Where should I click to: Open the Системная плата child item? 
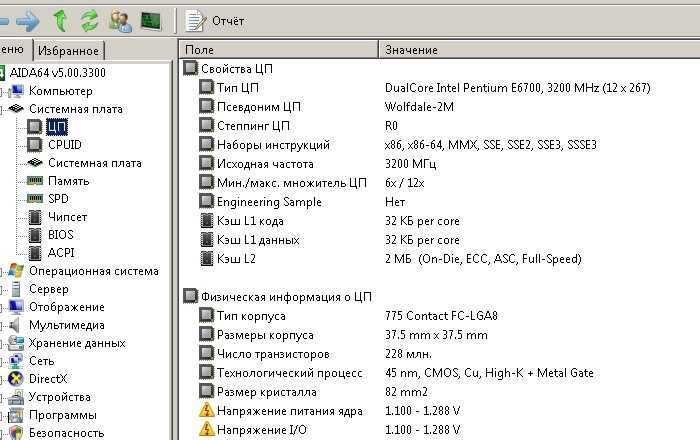[95, 163]
